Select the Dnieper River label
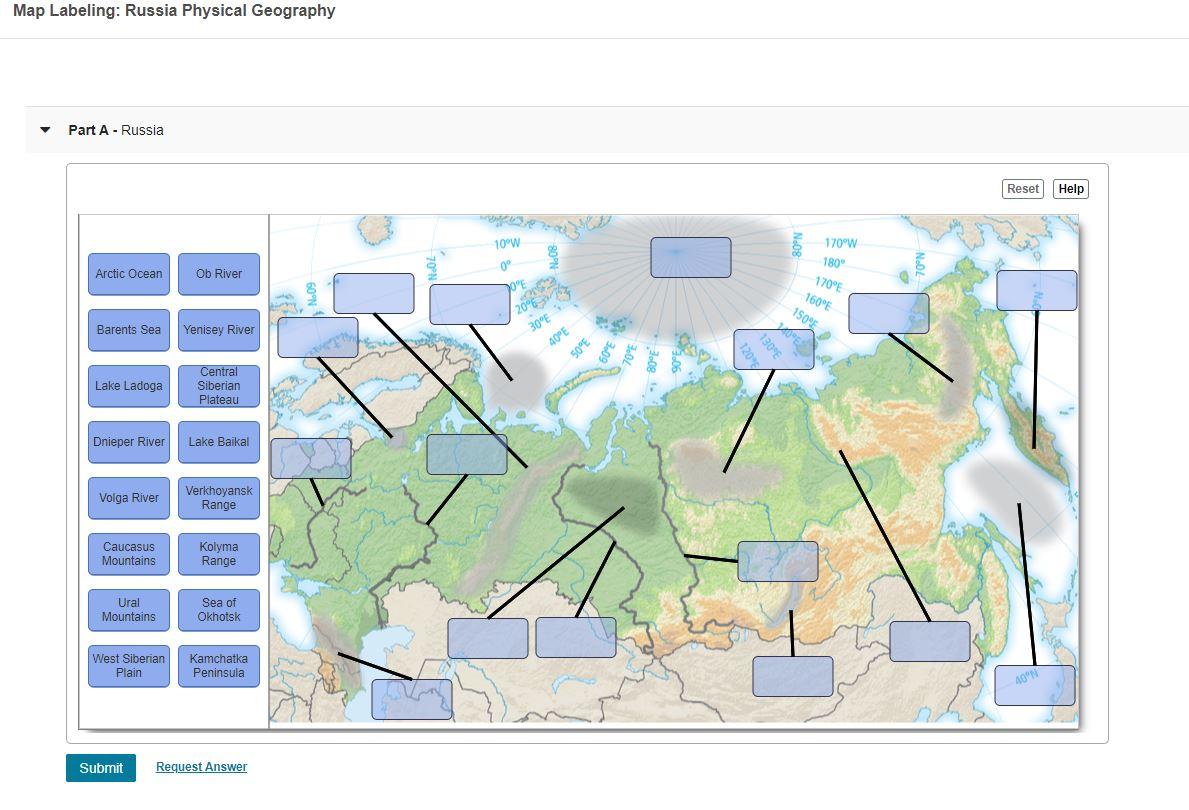Viewport: 1189px width, 810px height. click(x=129, y=442)
